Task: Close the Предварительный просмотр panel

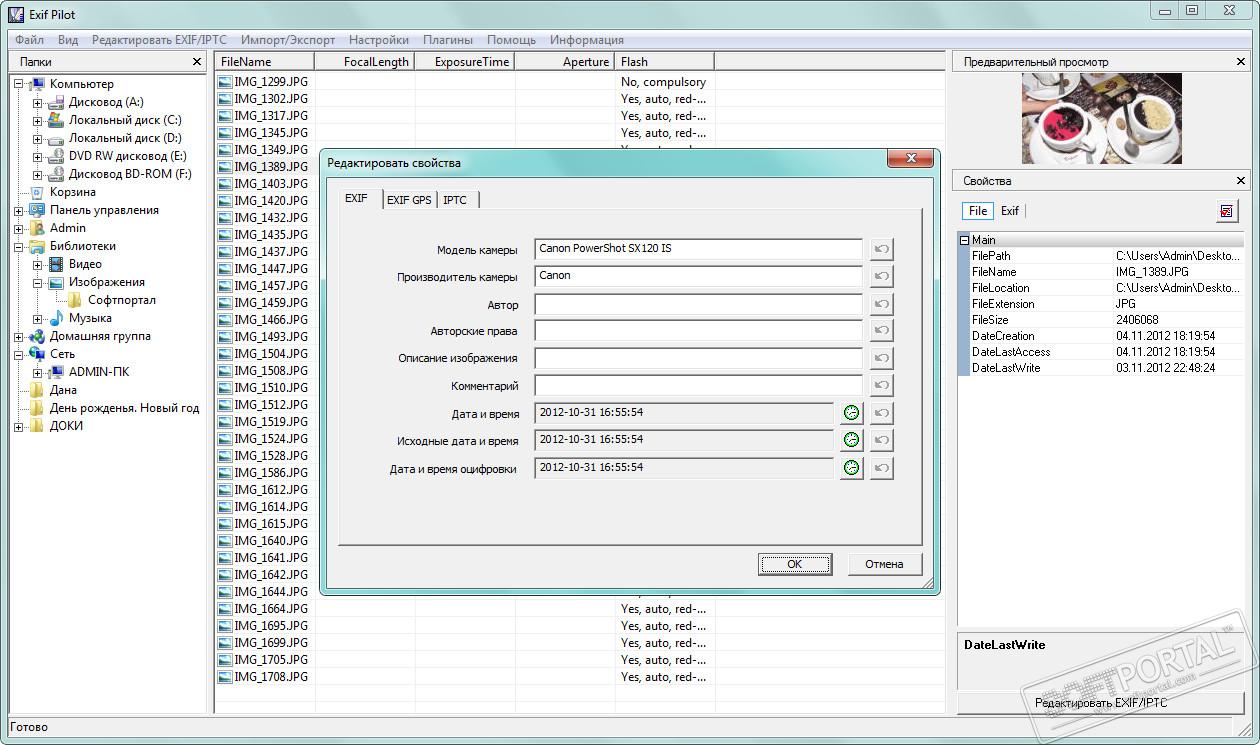Action: 1241,62
